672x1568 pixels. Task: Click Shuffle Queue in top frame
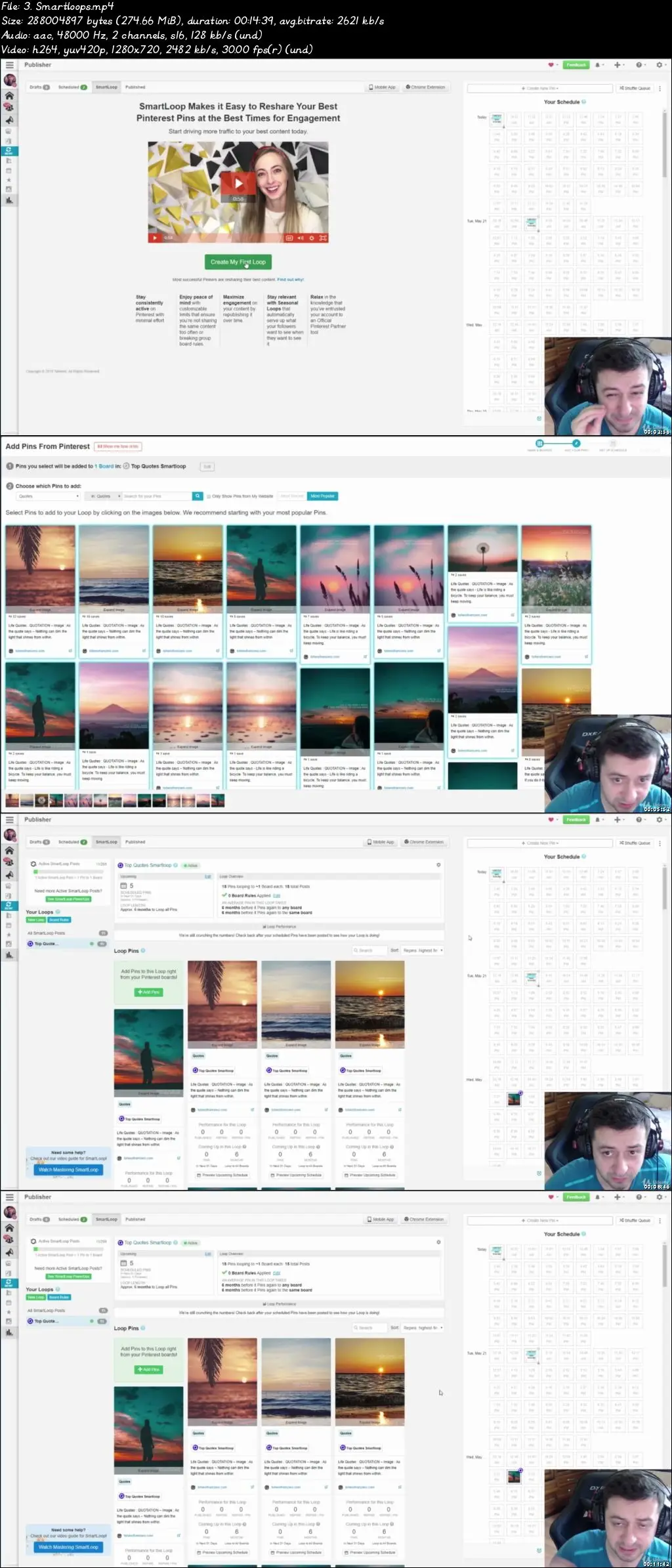coord(635,88)
